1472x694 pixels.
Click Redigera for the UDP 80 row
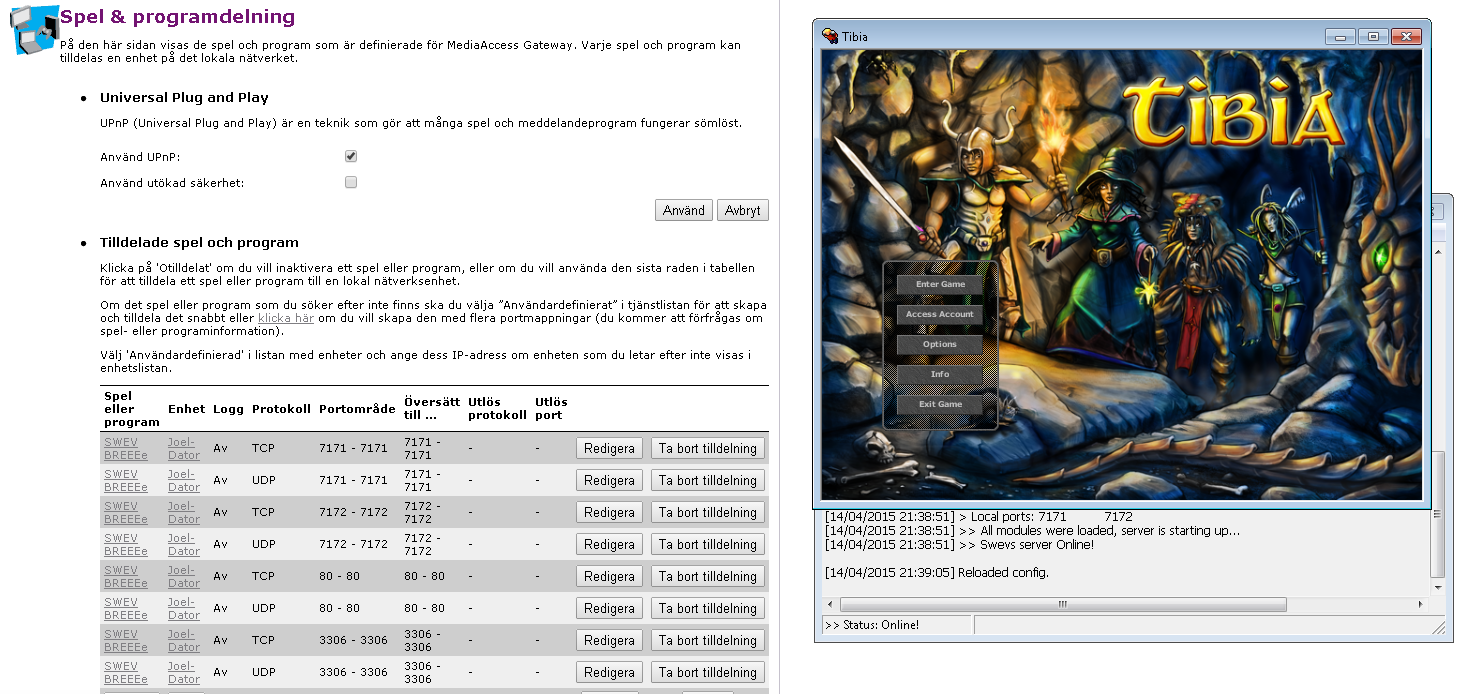[x=610, y=608]
